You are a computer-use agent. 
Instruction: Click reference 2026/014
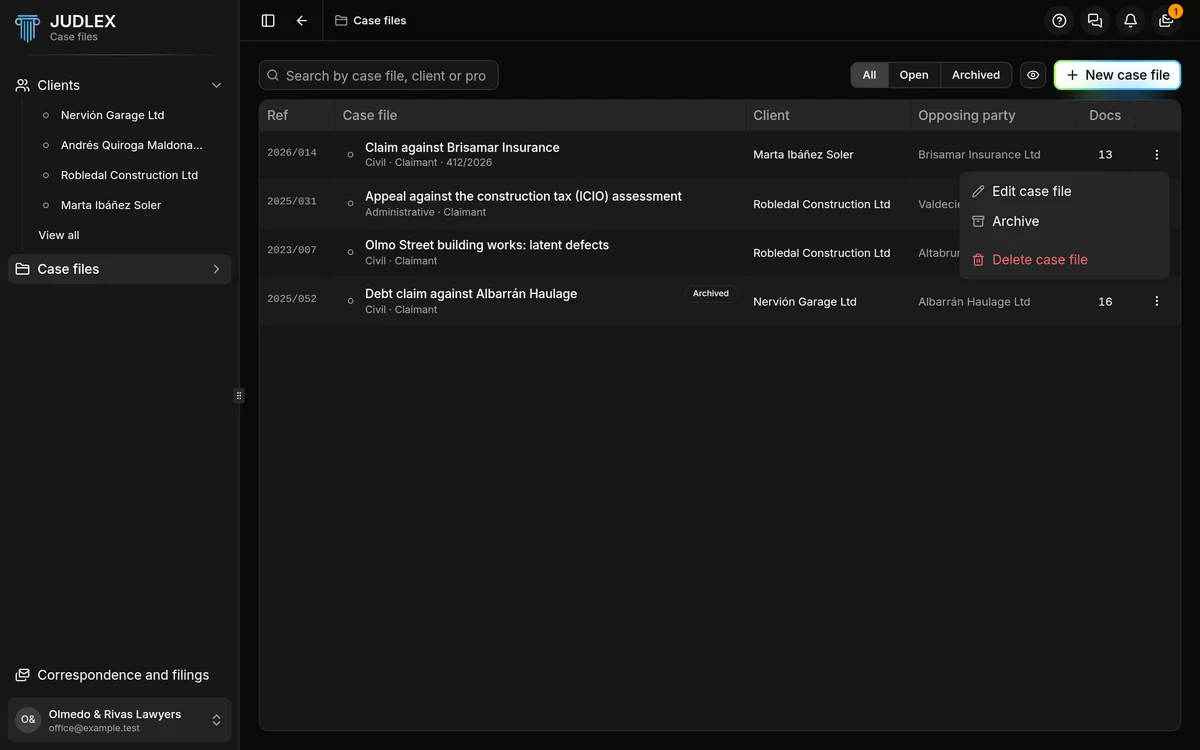point(292,153)
